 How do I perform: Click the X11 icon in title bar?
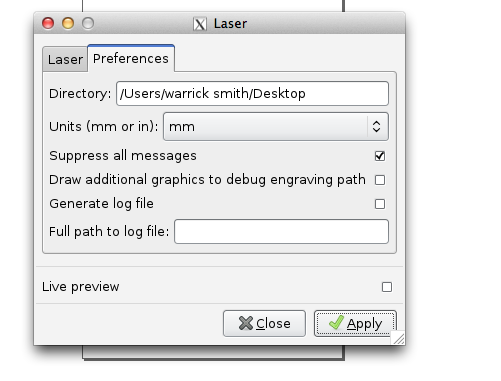coord(200,24)
